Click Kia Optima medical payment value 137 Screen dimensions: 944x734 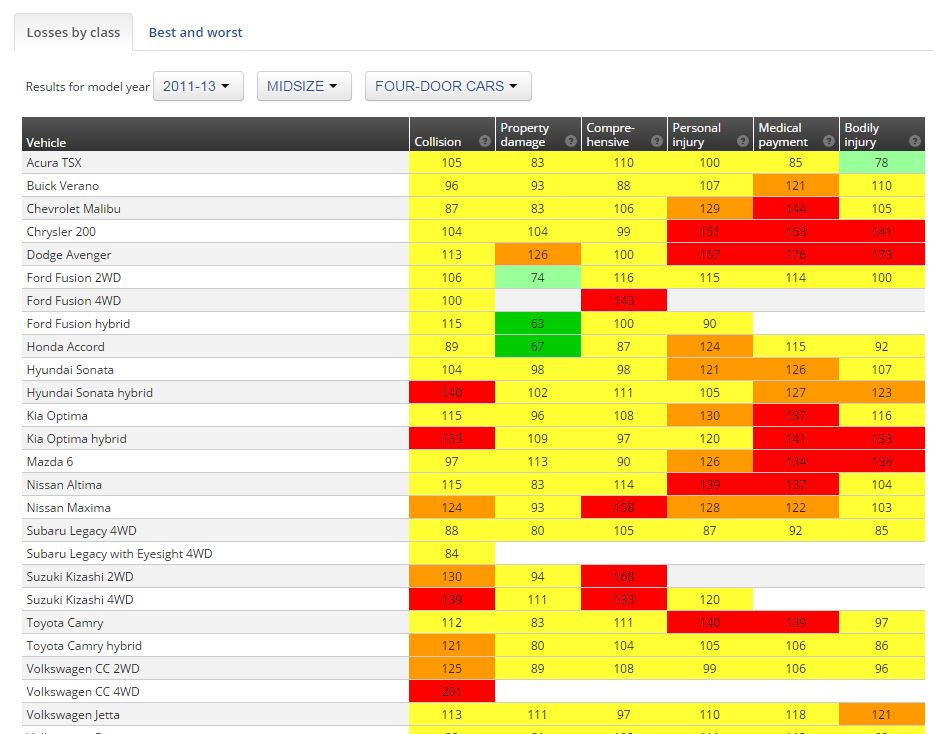click(x=795, y=415)
